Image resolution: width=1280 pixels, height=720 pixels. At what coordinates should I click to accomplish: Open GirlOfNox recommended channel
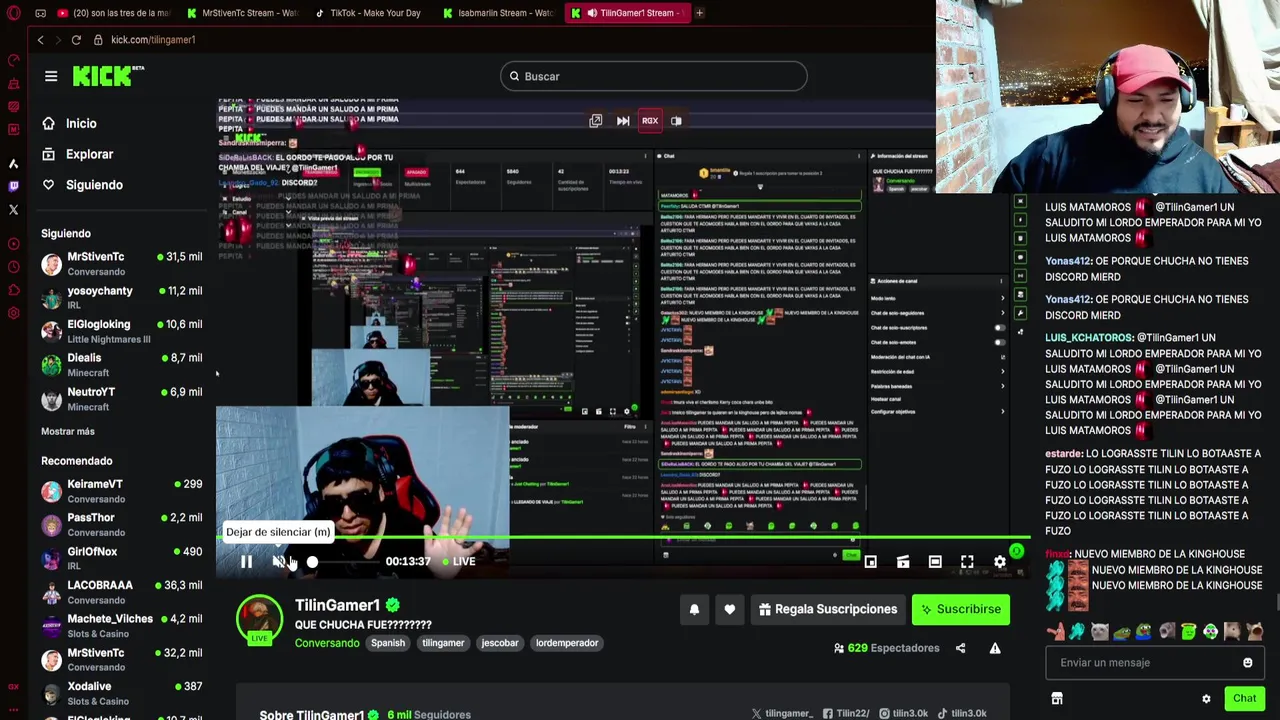(x=122, y=558)
